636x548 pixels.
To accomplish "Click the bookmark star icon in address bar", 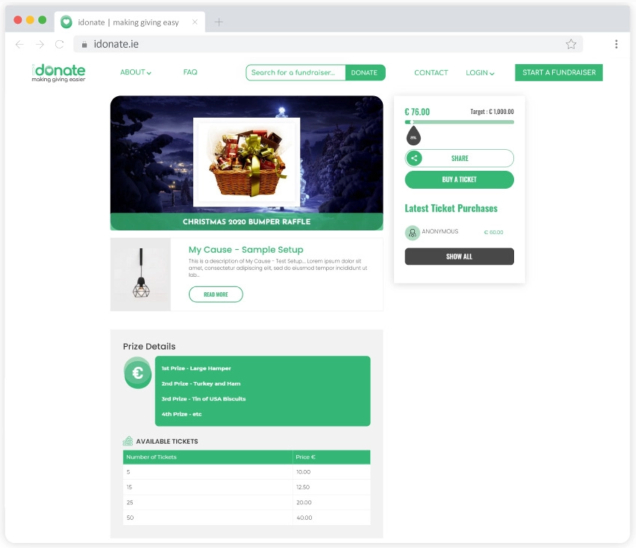I will (x=571, y=44).
